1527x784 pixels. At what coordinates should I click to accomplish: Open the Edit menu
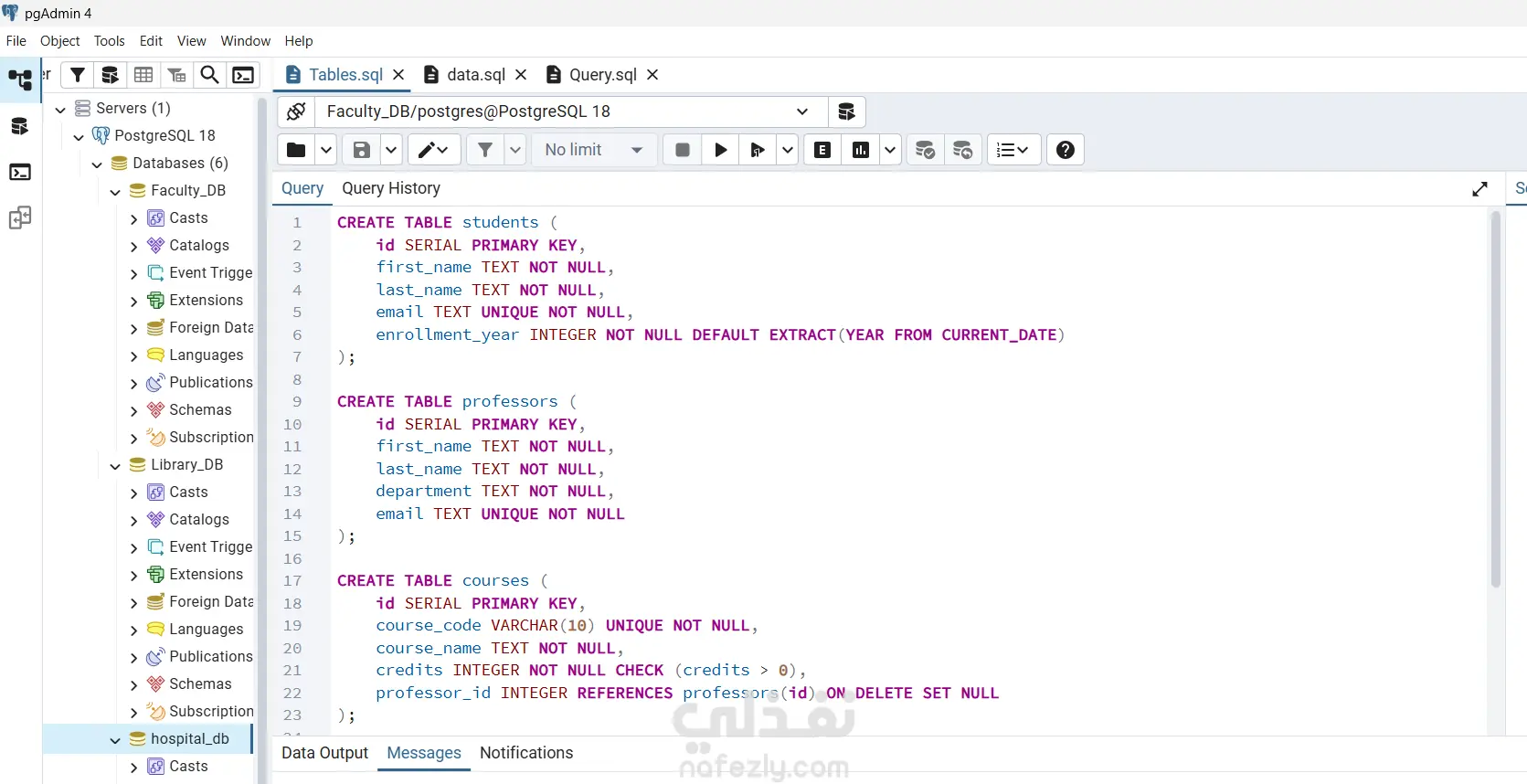[x=151, y=41]
